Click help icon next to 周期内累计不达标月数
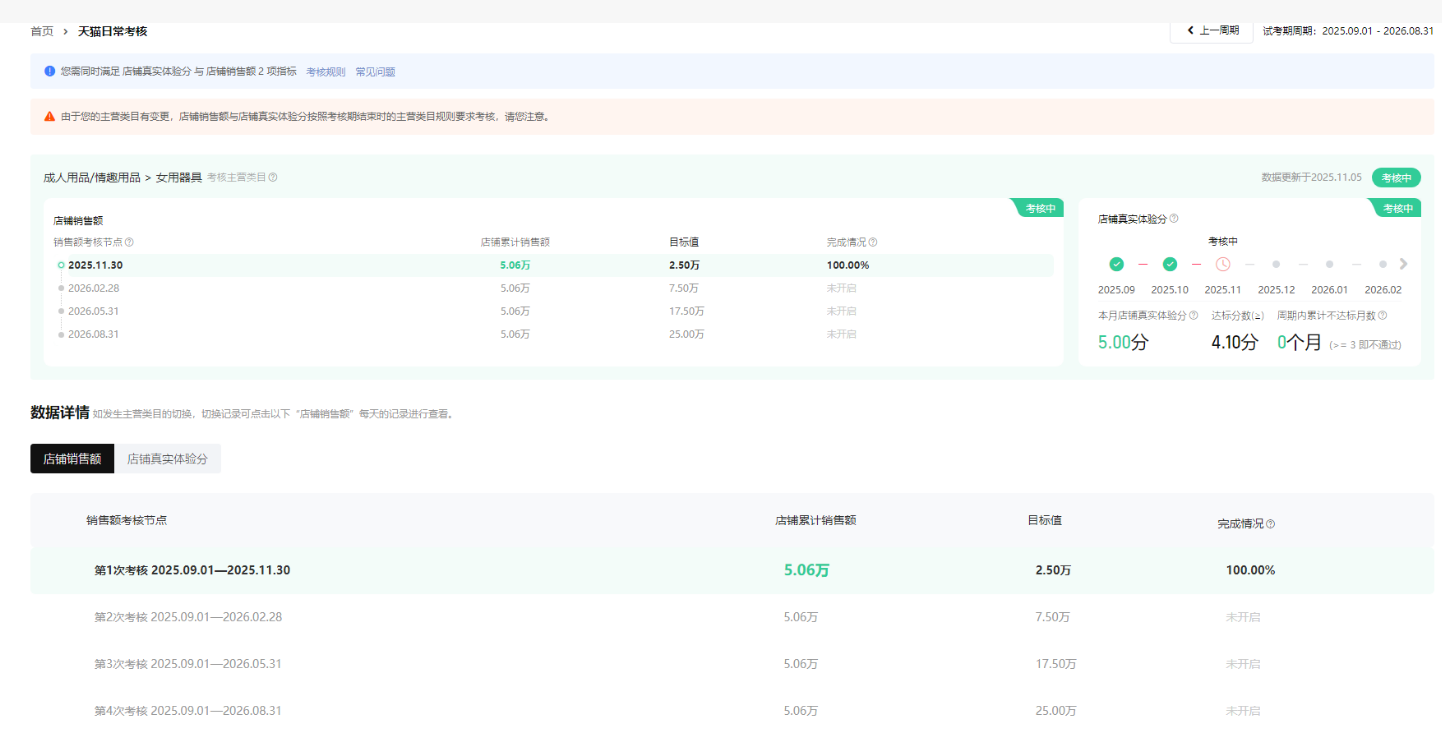Screen dimensions: 1442x745 [1383, 316]
